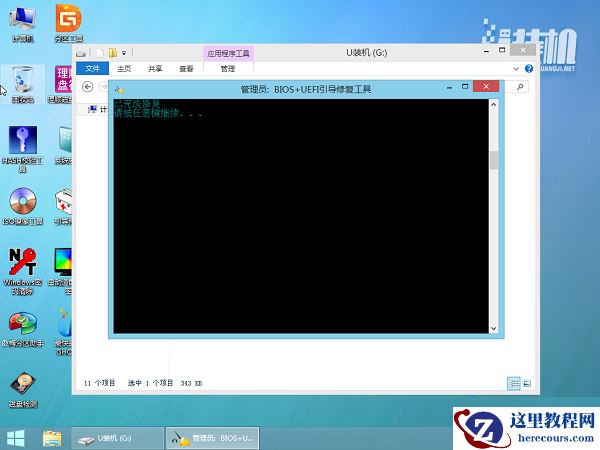Click the console vertical scrollbar thumb
This screenshot has height=450, width=600.
pyautogui.click(x=494, y=160)
